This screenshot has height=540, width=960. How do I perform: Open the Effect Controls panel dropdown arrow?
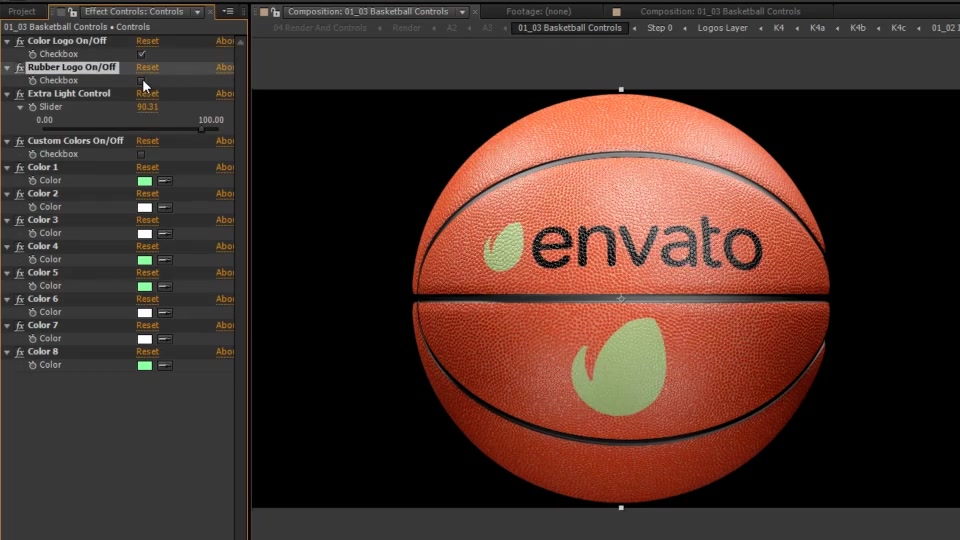click(x=197, y=12)
